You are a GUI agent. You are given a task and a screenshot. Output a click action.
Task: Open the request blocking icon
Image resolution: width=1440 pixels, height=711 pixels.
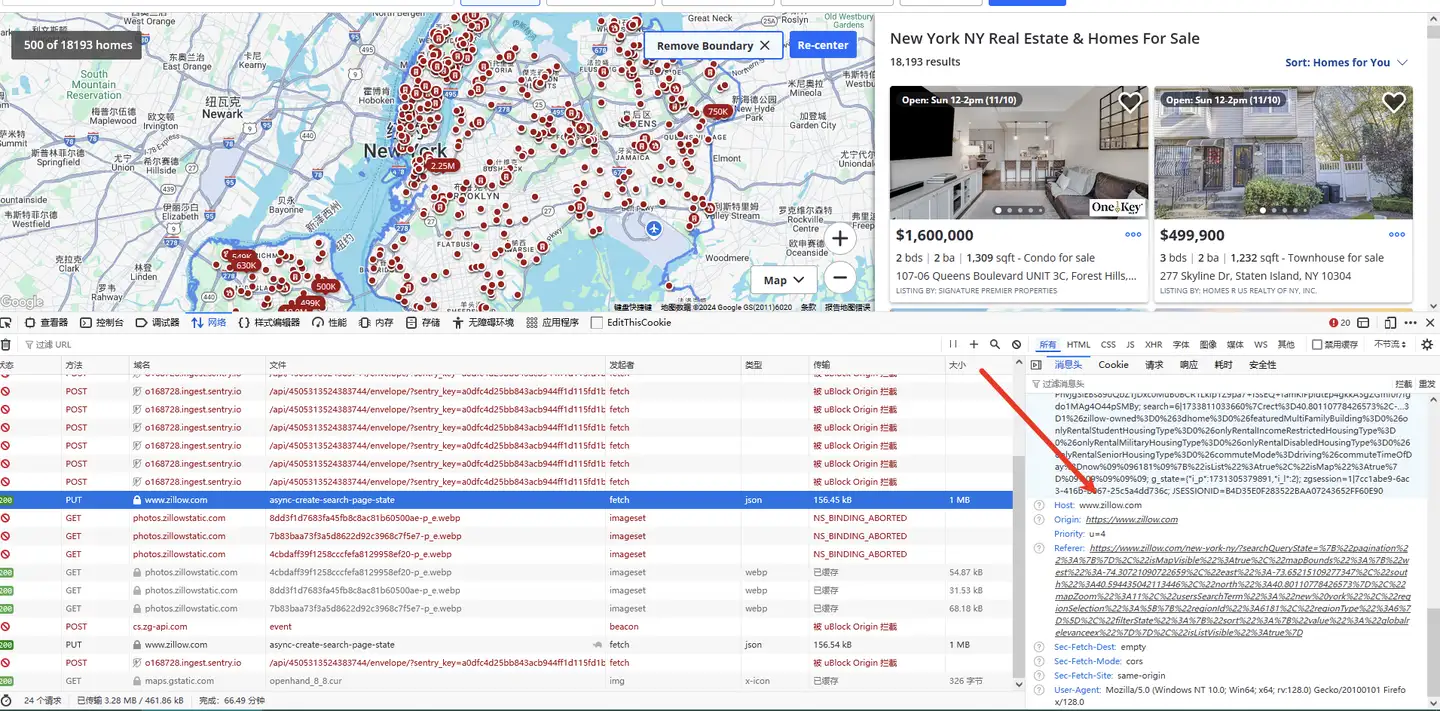tap(1017, 344)
